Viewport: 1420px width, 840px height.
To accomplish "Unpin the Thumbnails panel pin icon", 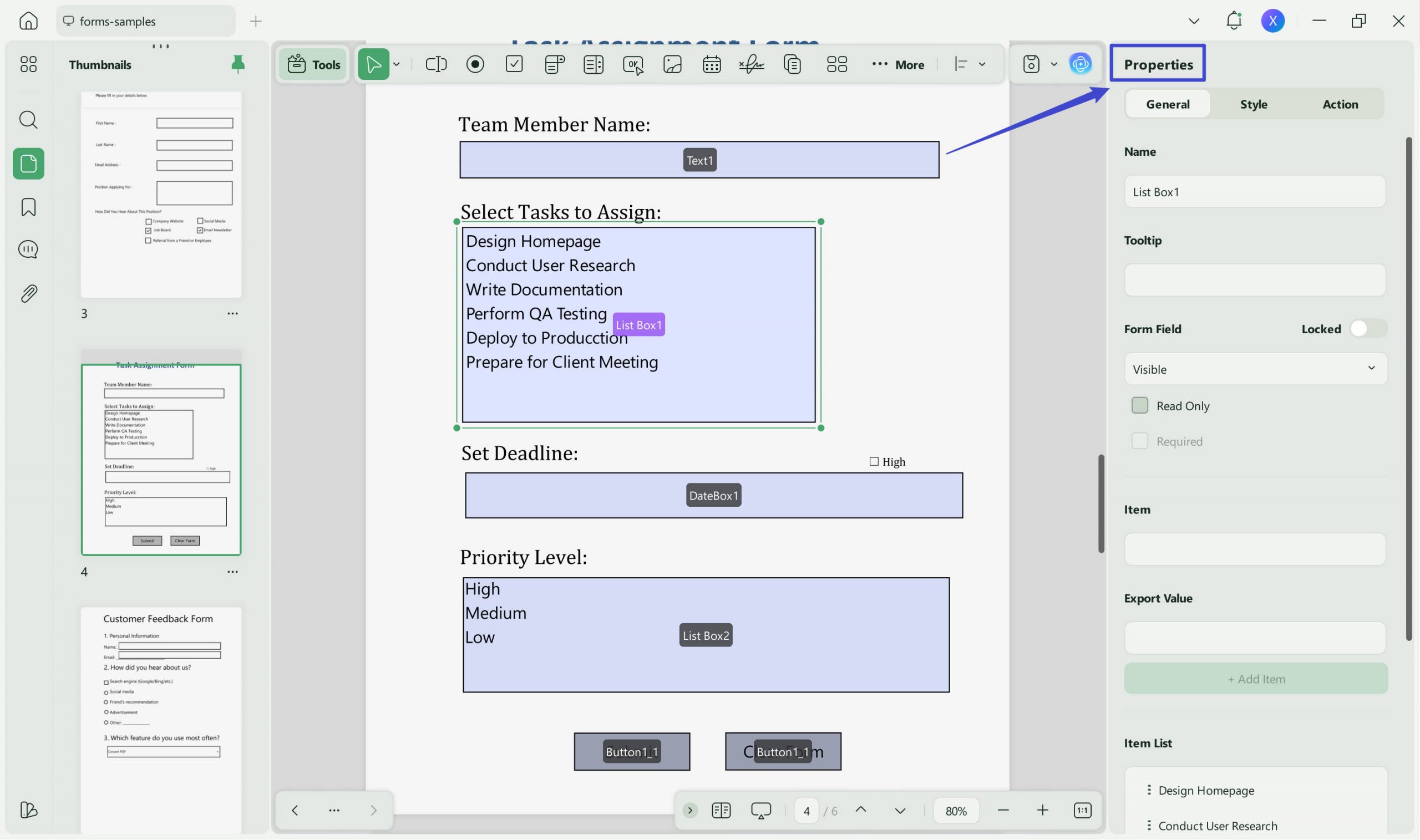I will (x=238, y=64).
